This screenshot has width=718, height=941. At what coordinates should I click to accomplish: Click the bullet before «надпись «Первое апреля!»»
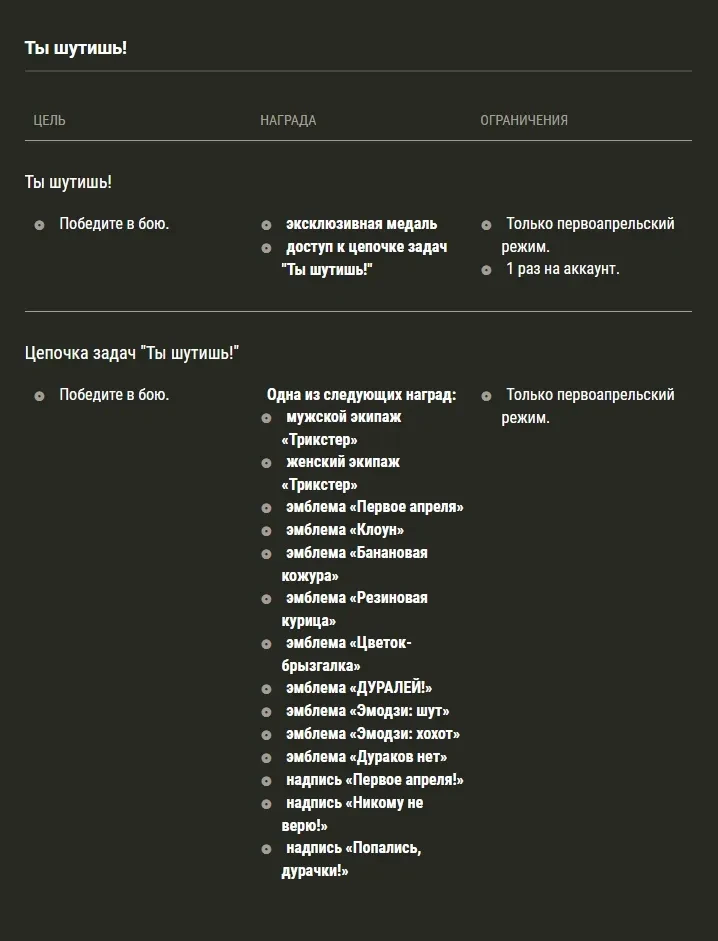[266, 781]
